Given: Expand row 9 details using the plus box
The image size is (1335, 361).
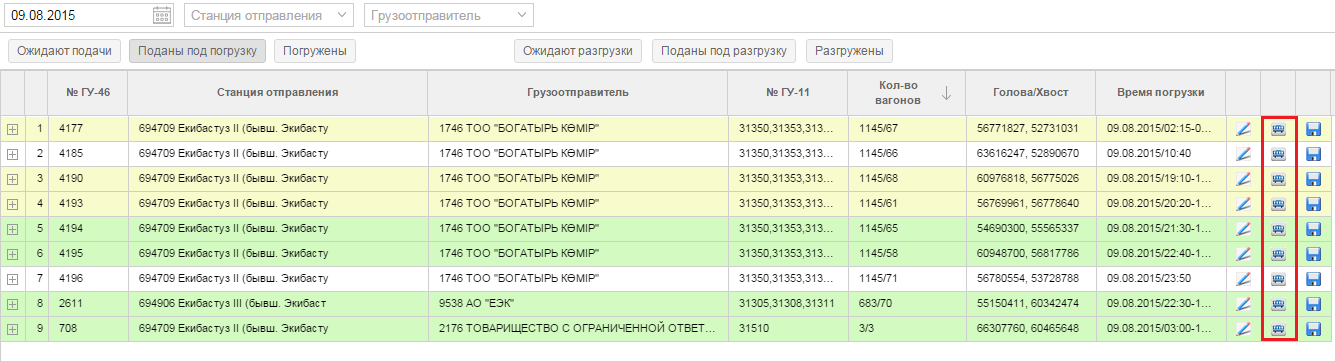Looking at the screenshot, I should coord(12,329).
